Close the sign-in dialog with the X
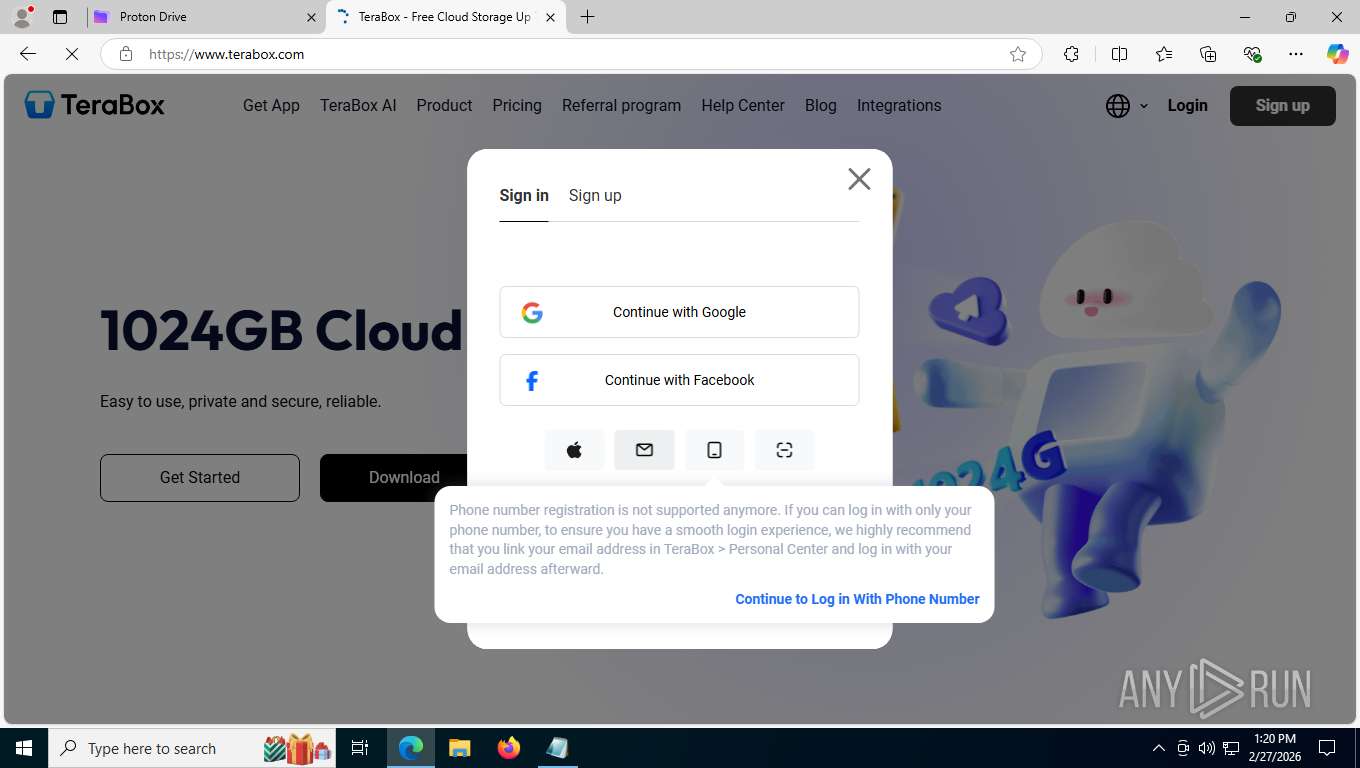 pyautogui.click(x=859, y=179)
